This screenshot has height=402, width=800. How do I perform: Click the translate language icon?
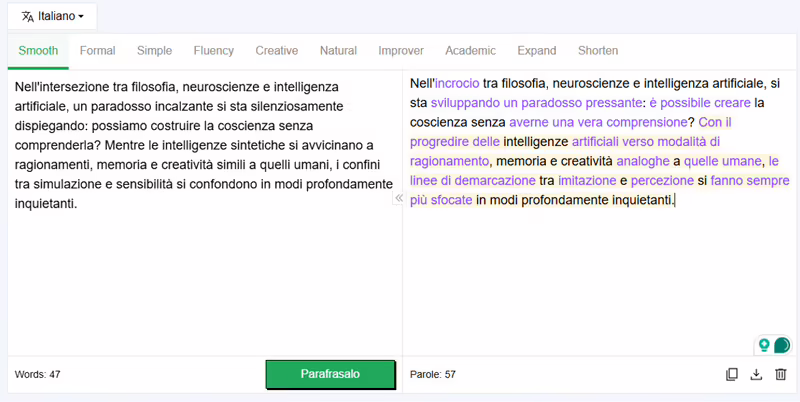[x=28, y=16]
